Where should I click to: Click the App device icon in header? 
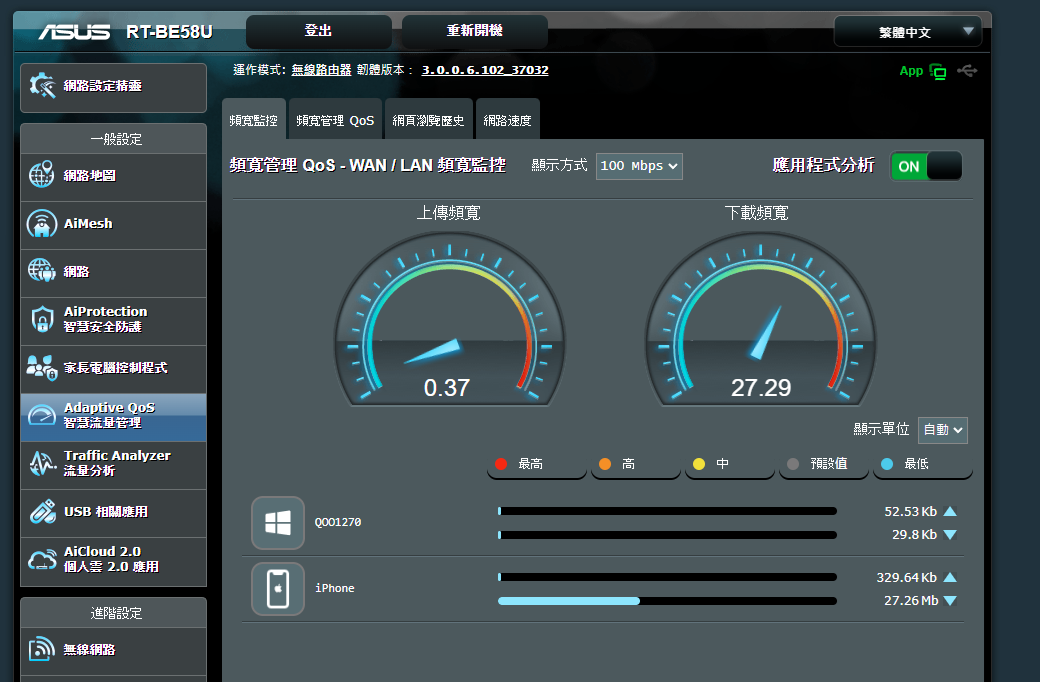tap(938, 71)
